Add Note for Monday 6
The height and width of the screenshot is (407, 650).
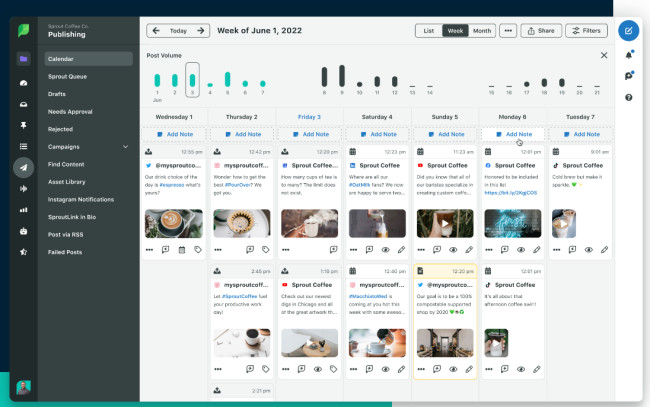pyautogui.click(x=513, y=133)
